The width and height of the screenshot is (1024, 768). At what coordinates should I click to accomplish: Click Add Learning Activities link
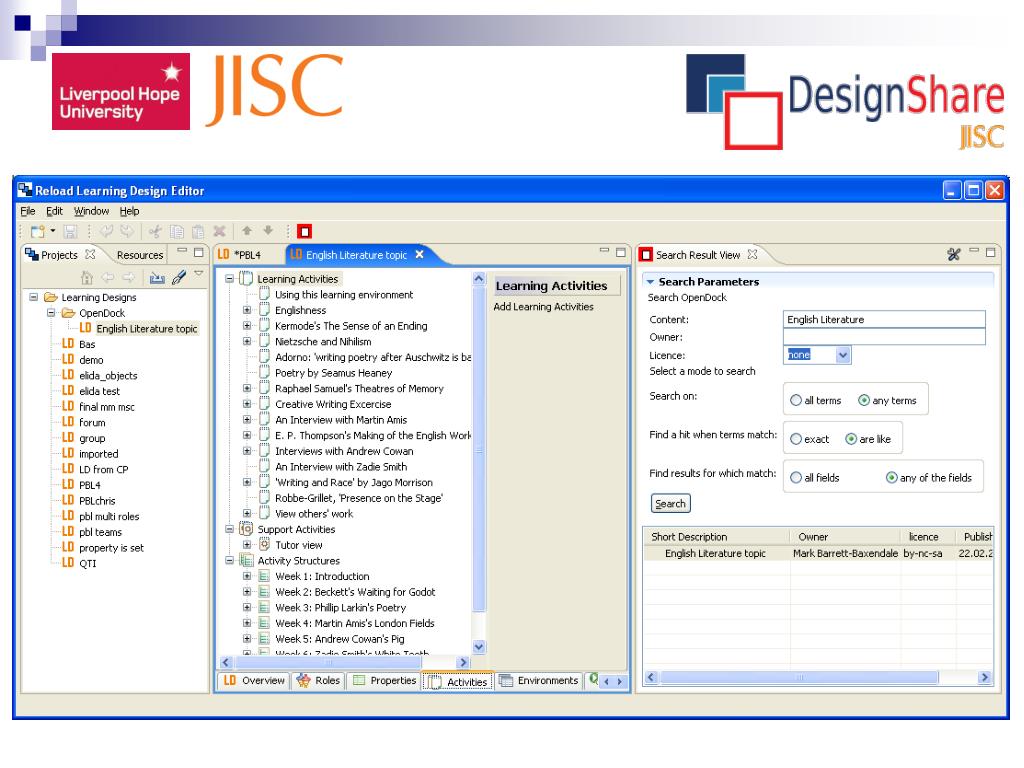coord(543,306)
